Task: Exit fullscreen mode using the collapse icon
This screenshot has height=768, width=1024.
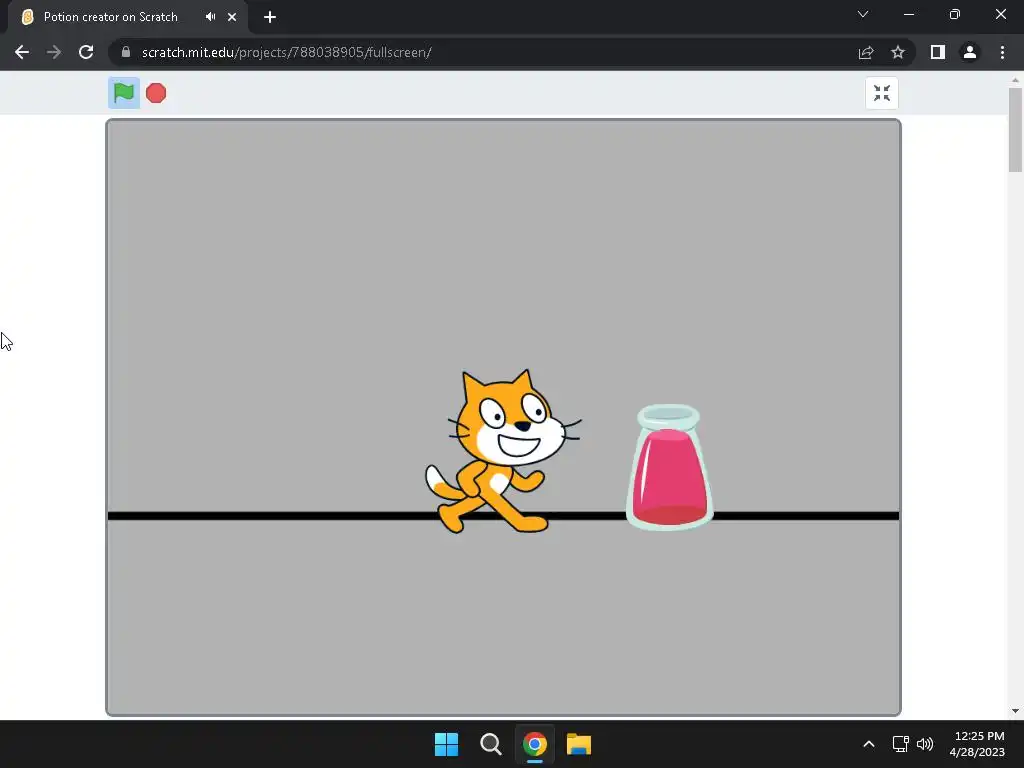Action: click(882, 93)
